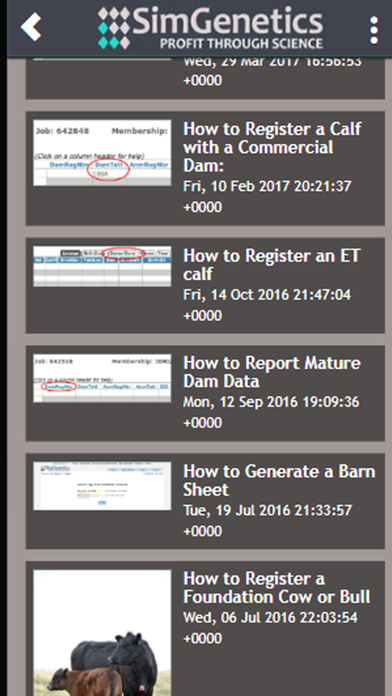
Task: Click the 29 Mar 2017 date text
Action: click(x=272, y=62)
